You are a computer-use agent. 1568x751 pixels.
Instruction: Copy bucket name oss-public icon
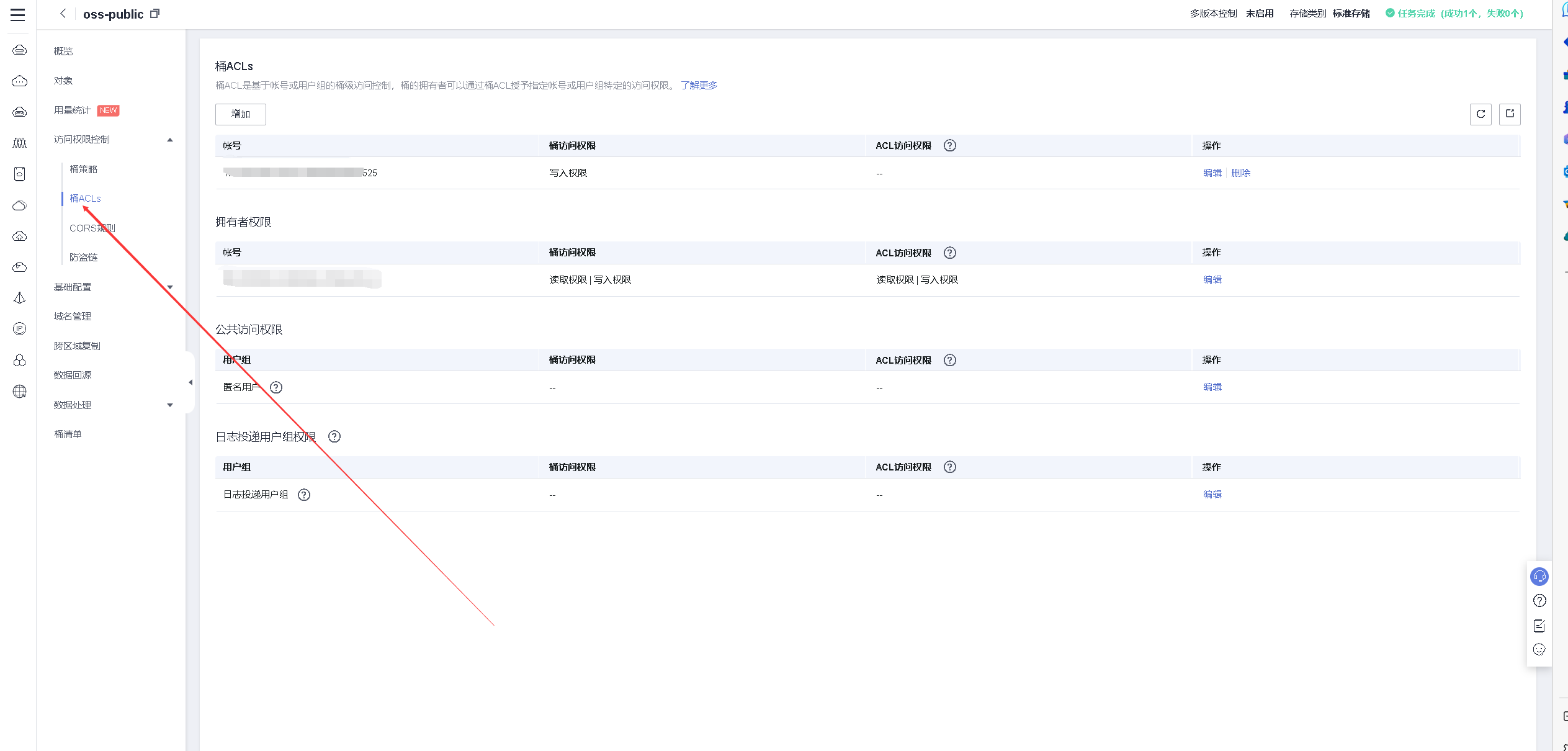click(x=155, y=14)
